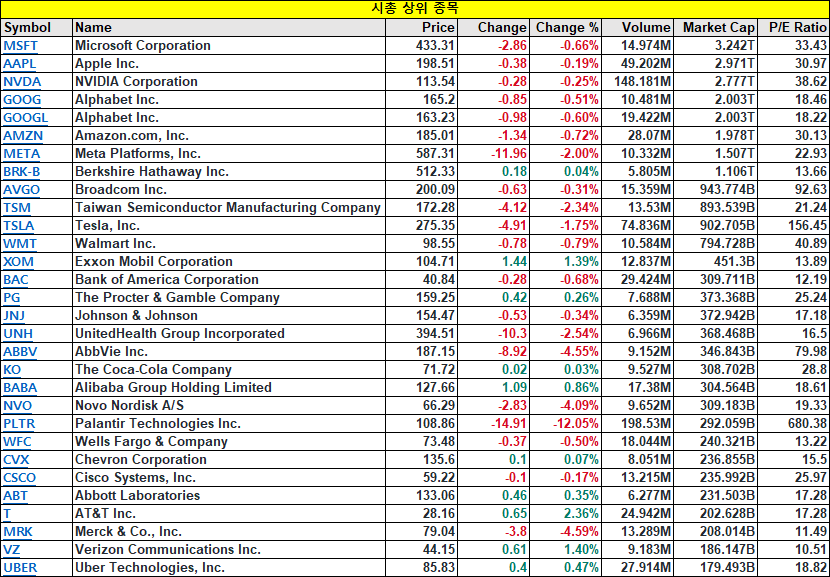Open the UNH ticker link
This screenshot has width=830, height=577.
18,333
